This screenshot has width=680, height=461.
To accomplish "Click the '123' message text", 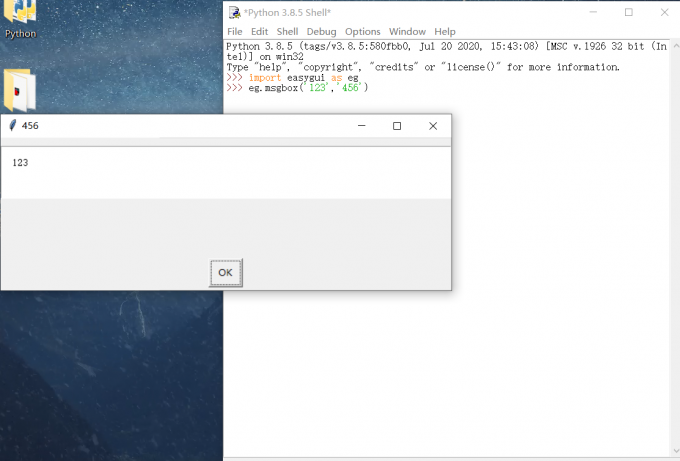I will pyautogui.click(x=20, y=163).
